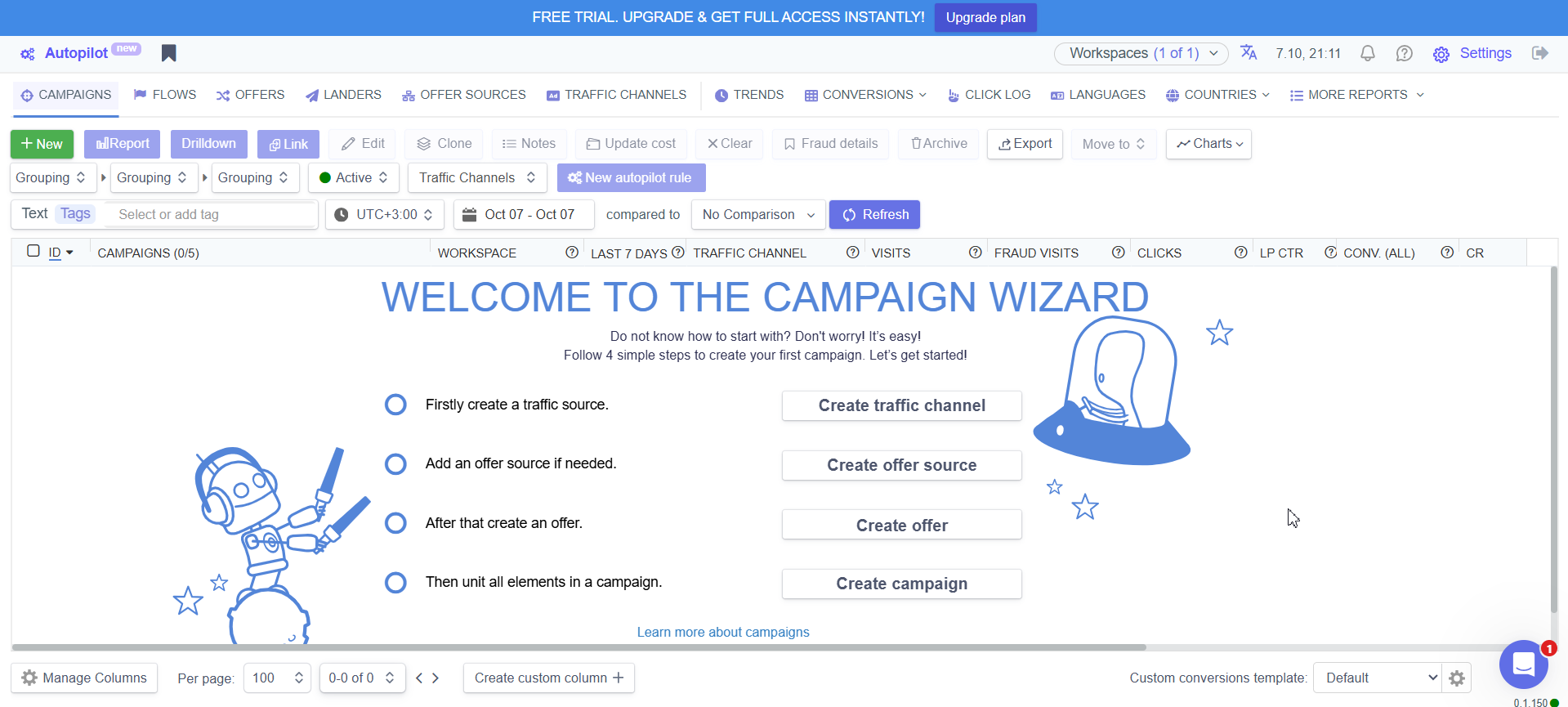
Task: Expand the Charts dropdown
Action: coord(1208,144)
